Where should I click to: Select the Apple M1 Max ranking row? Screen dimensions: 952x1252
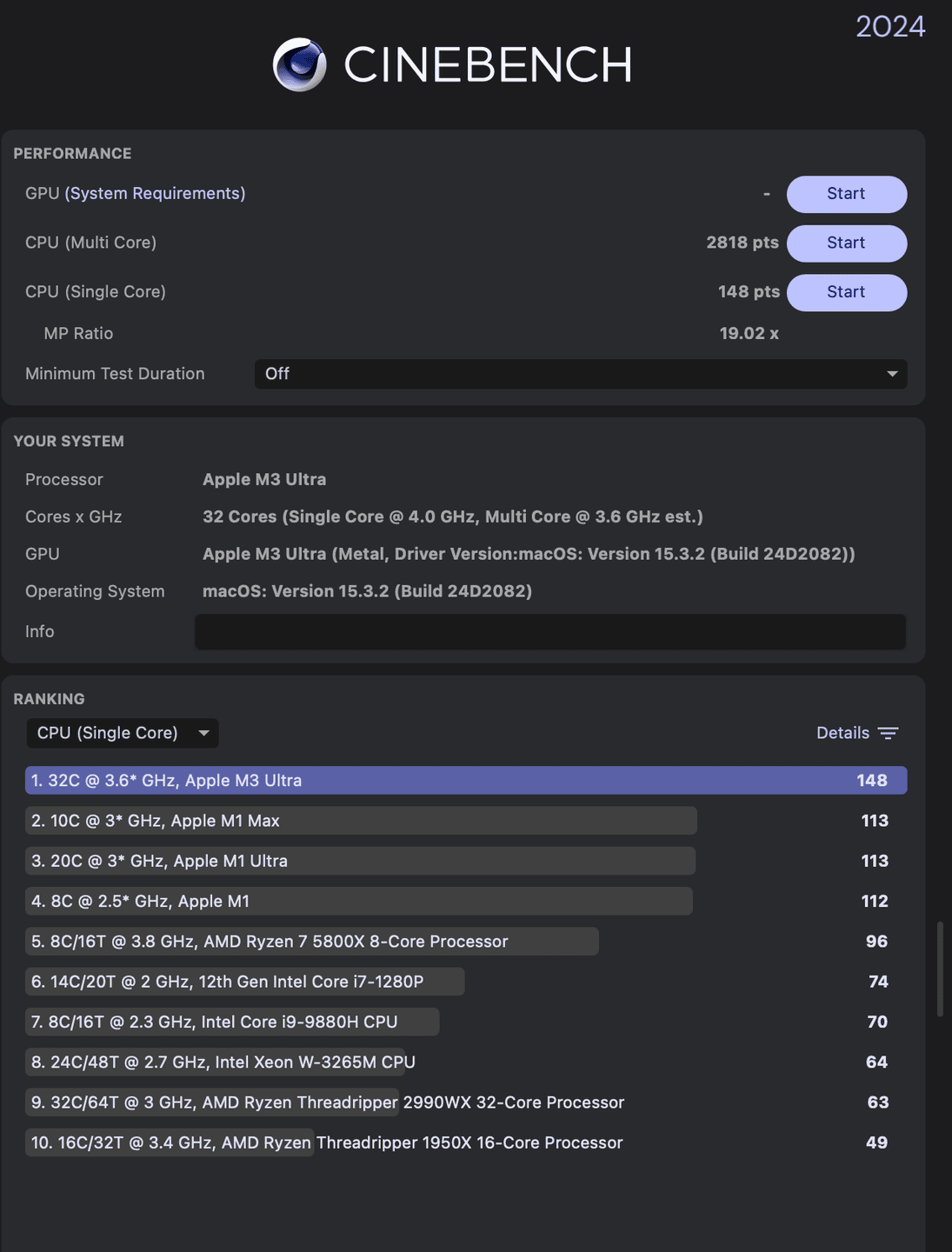tap(466, 821)
